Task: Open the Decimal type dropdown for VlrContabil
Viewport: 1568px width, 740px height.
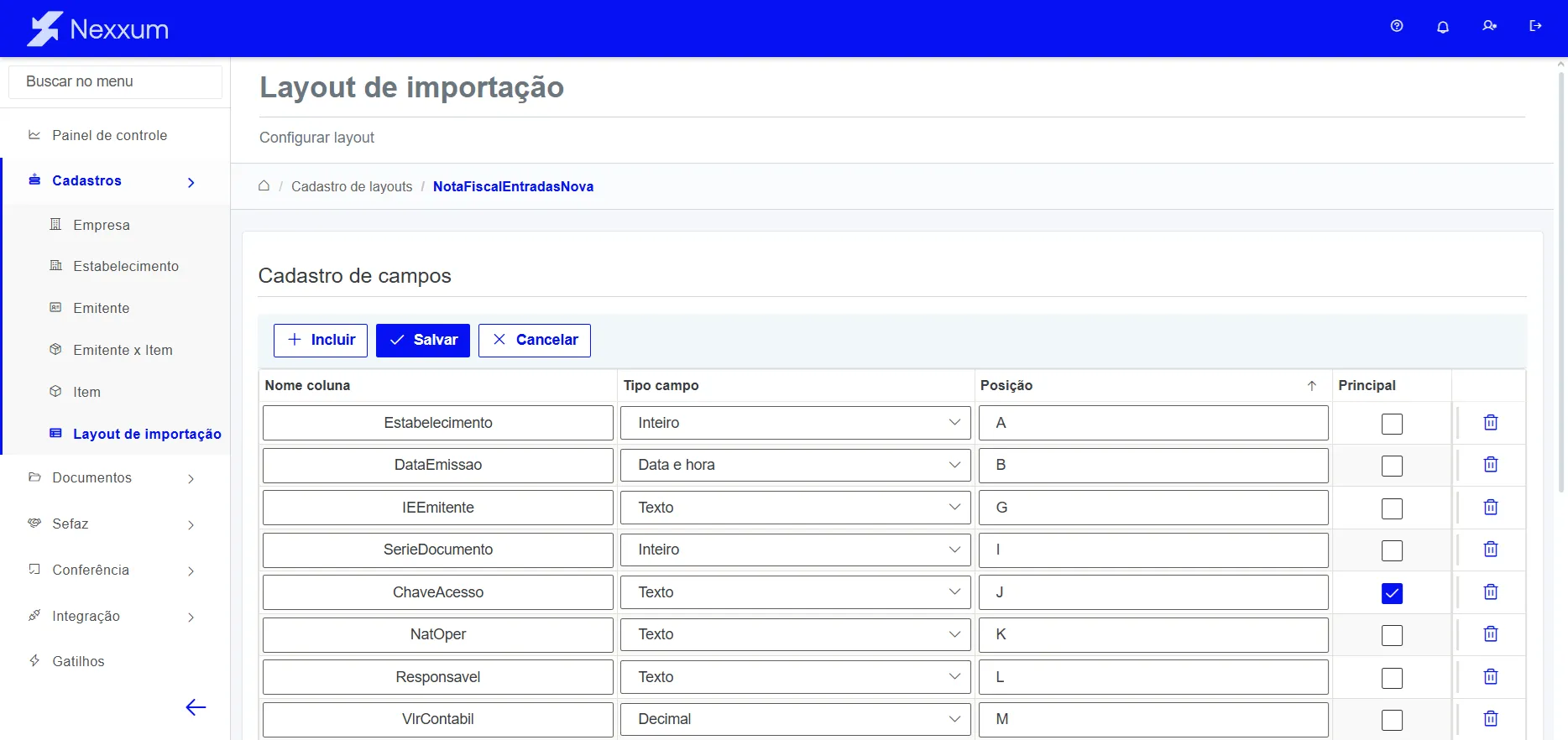Action: coord(796,719)
